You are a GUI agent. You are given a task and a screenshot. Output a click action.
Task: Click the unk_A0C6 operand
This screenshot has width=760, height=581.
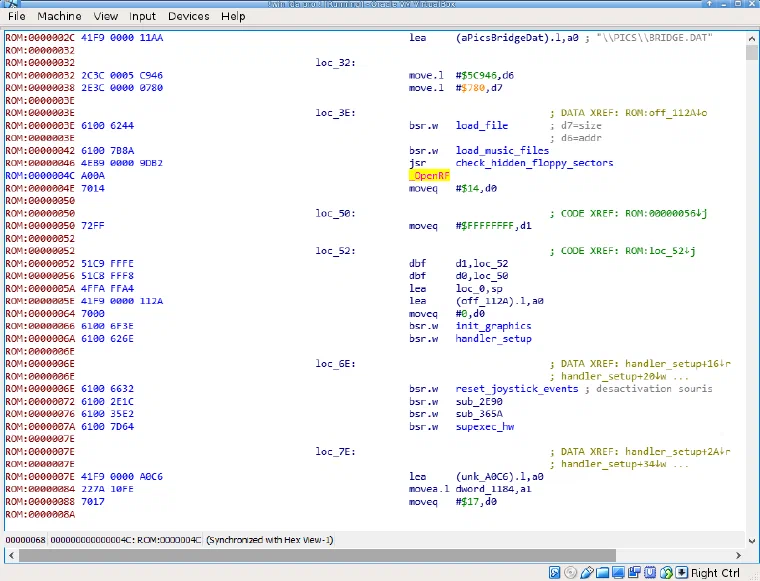click(x=499, y=476)
